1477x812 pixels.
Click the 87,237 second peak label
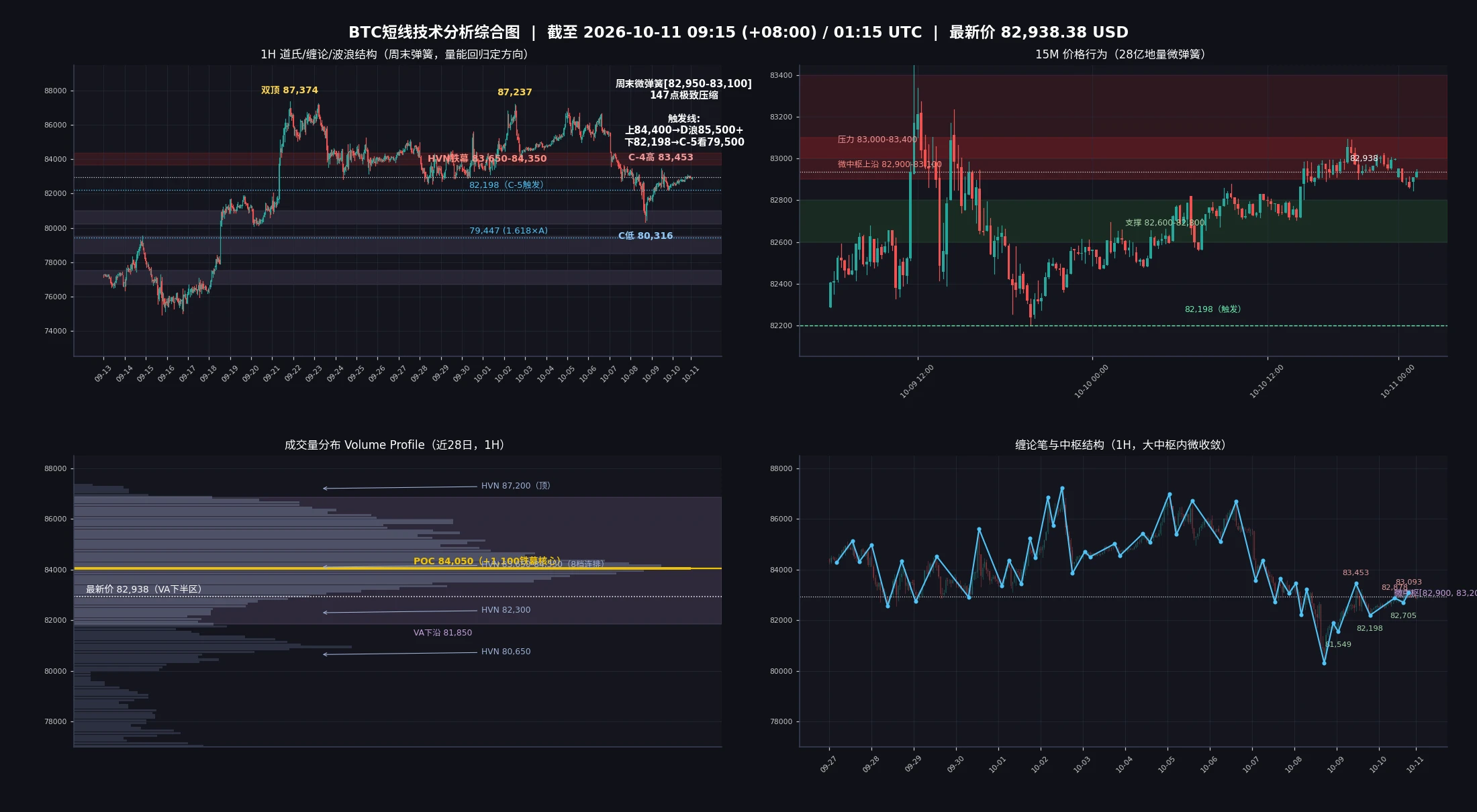click(x=514, y=92)
